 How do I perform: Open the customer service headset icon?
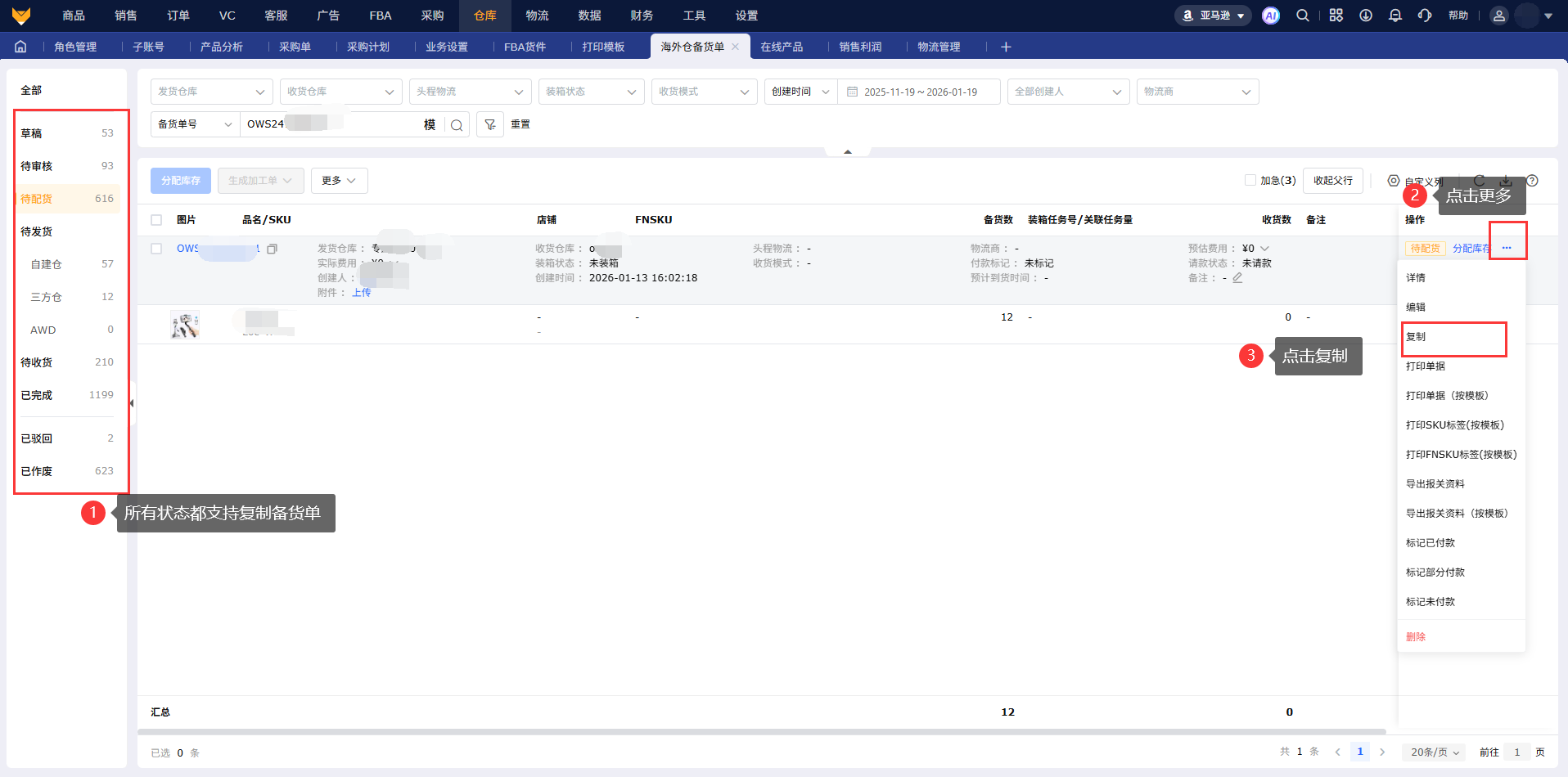(1425, 16)
